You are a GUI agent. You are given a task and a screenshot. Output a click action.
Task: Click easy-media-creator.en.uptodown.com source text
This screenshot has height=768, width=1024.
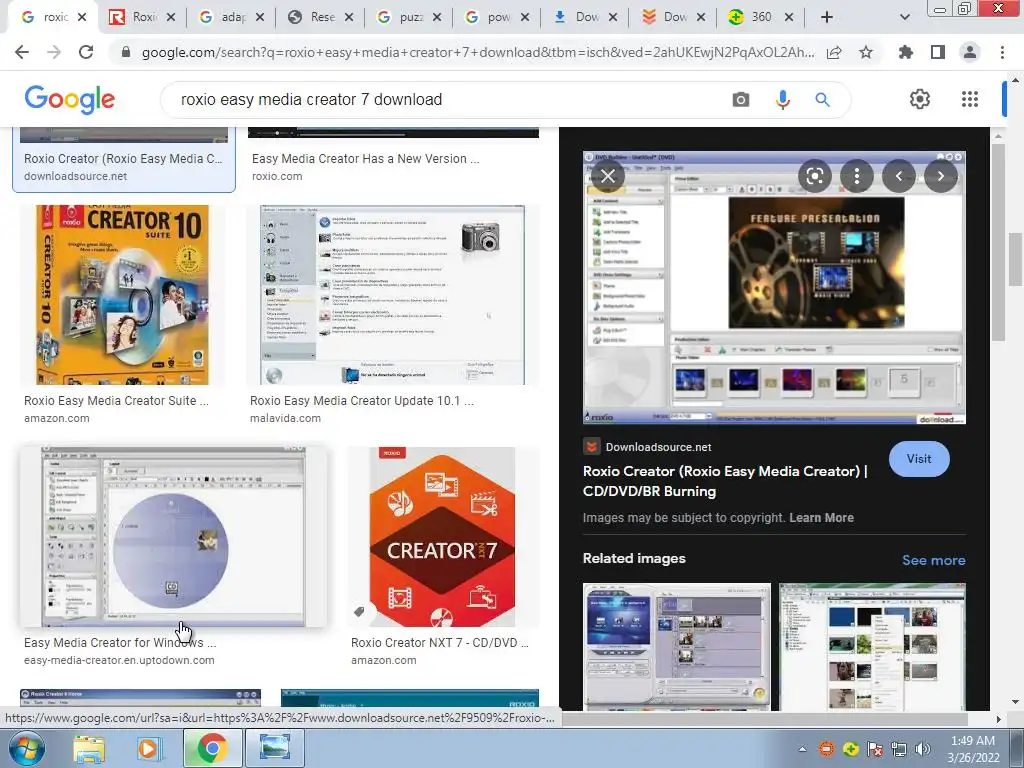(120, 660)
